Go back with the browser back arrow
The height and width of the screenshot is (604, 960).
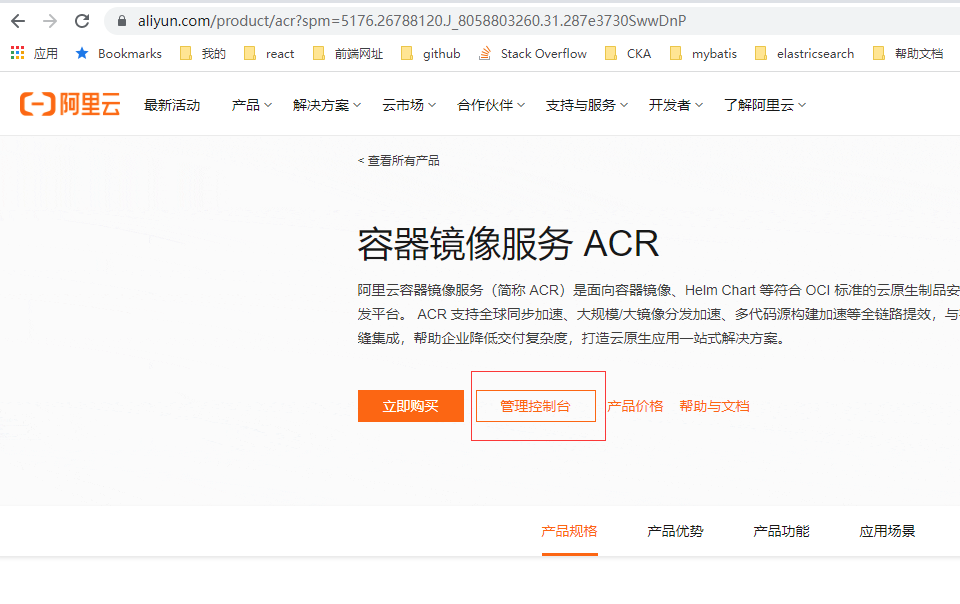[18, 21]
